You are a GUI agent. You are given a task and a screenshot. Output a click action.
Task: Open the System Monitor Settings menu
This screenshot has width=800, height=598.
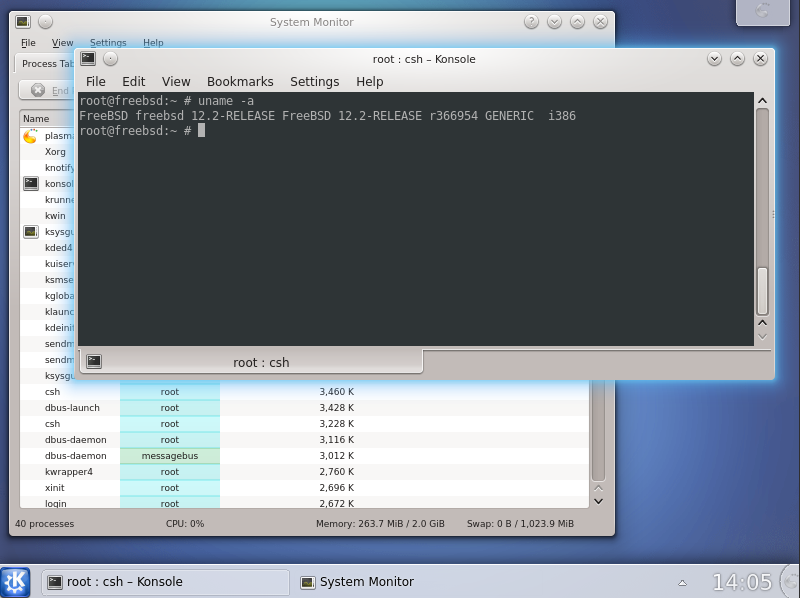pyautogui.click(x=108, y=43)
